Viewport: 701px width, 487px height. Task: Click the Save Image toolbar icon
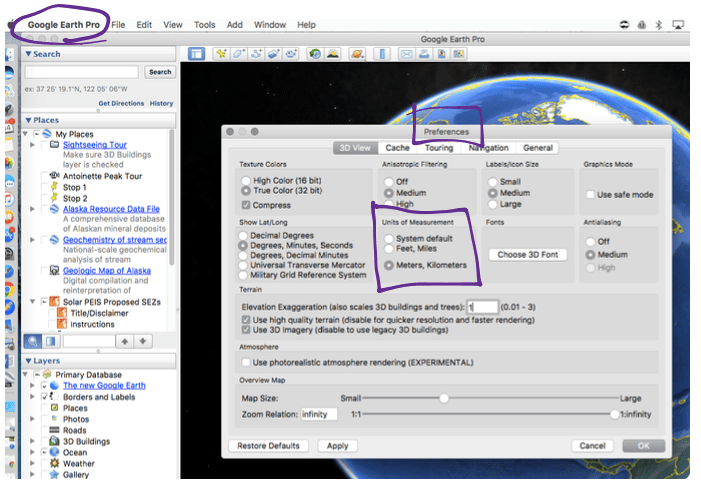441,54
